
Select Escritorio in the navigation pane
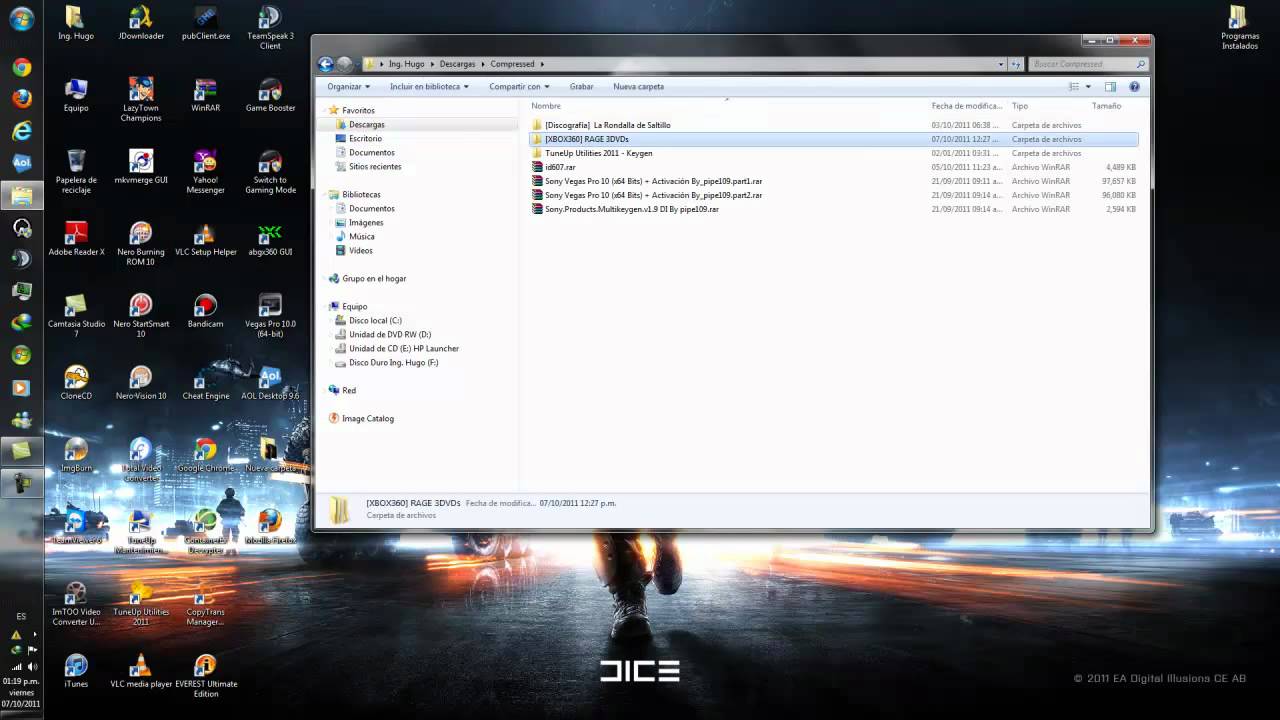click(x=365, y=139)
